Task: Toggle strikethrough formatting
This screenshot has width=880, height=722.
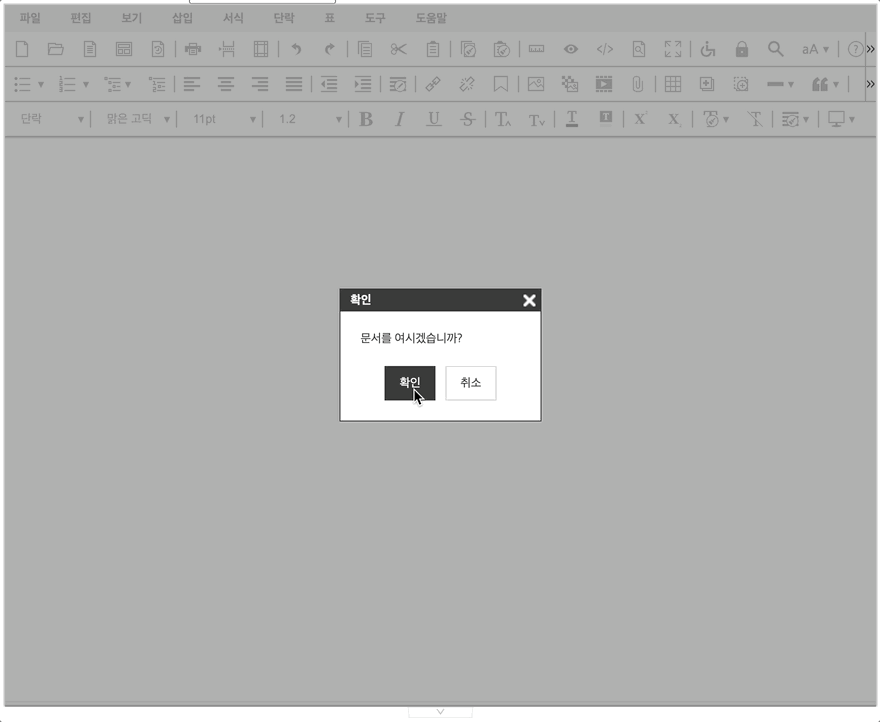Action: (467, 119)
